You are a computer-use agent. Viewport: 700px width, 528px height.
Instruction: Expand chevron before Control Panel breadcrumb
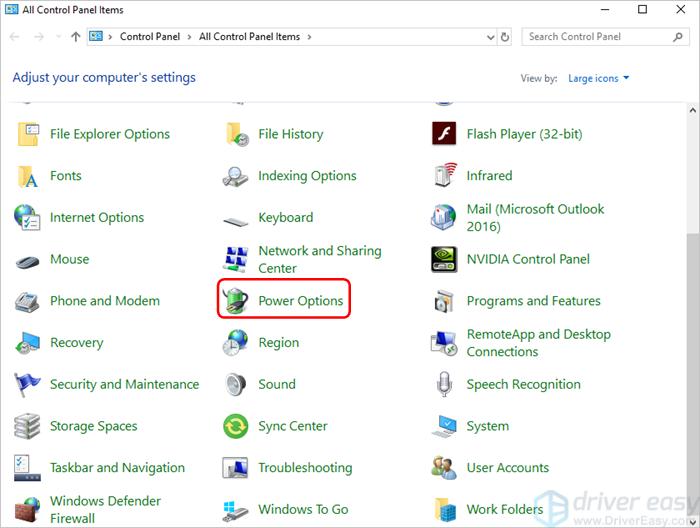click(x=110, y=37)
